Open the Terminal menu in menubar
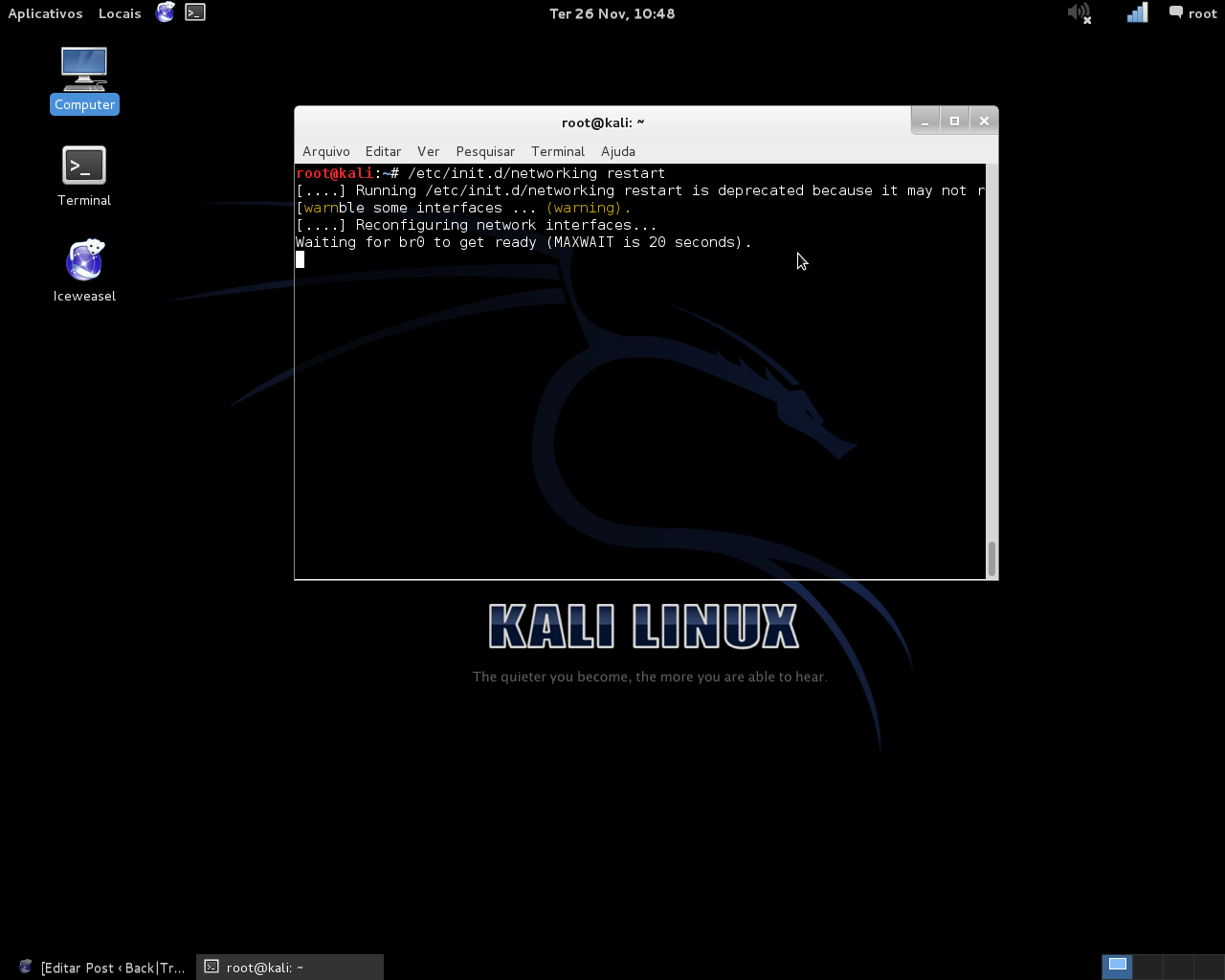The width and height of the screenshot is (1225, 980). click(x=558, y=151)
